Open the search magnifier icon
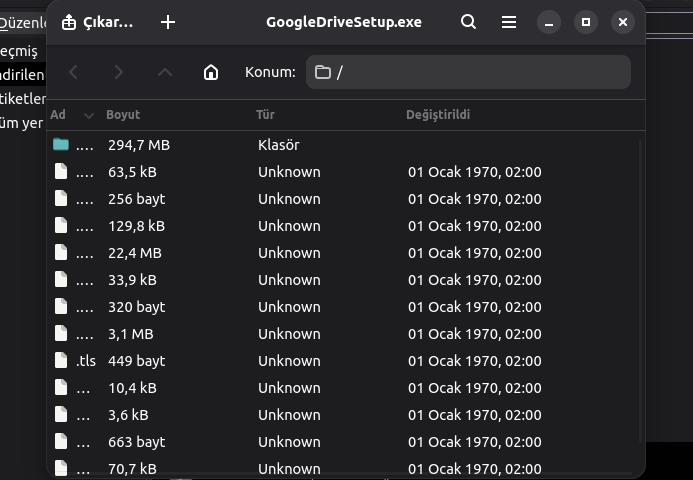693x480 pixels. [x=468, y=22]
